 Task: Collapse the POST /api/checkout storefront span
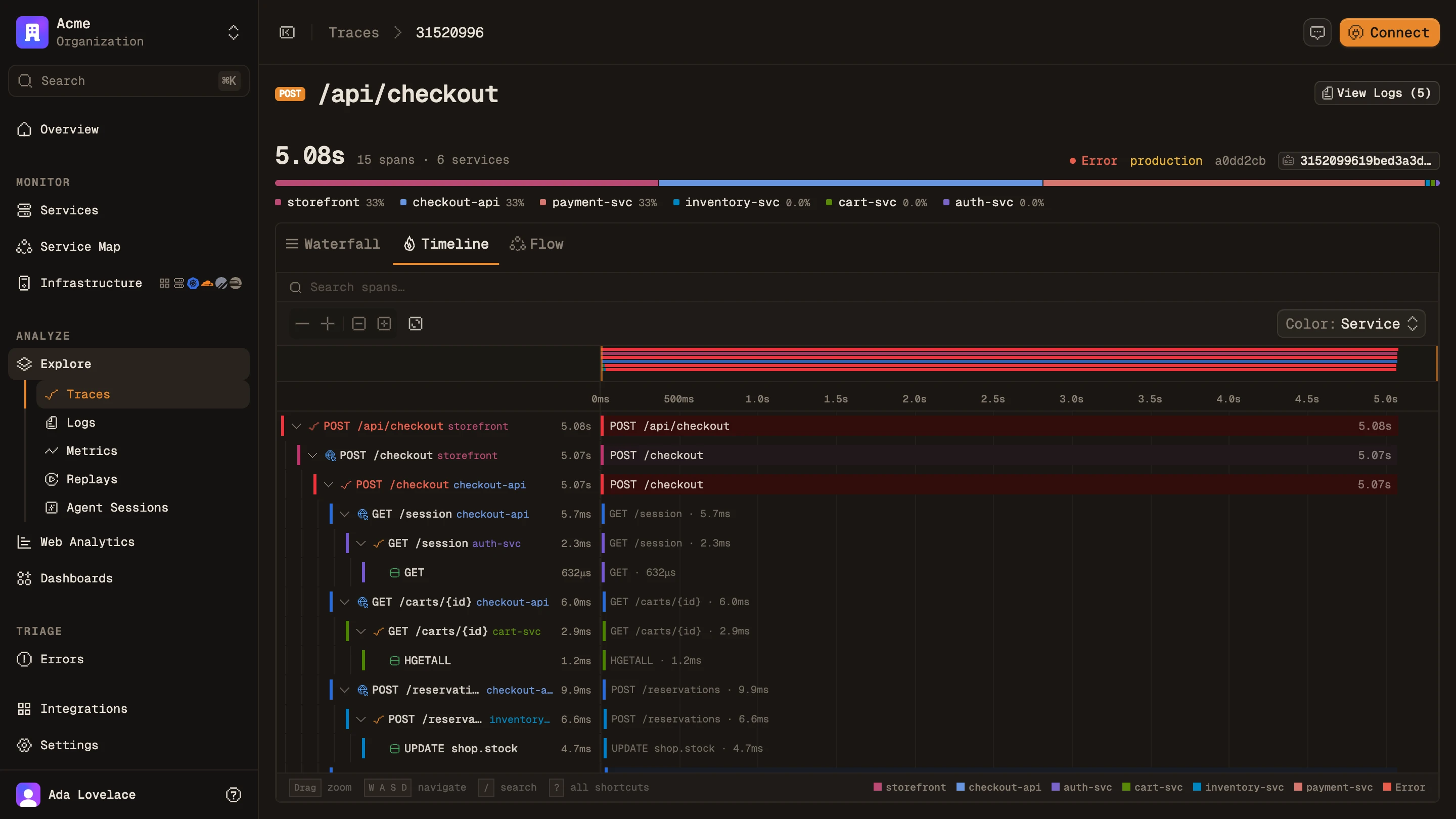pos(296,426)
